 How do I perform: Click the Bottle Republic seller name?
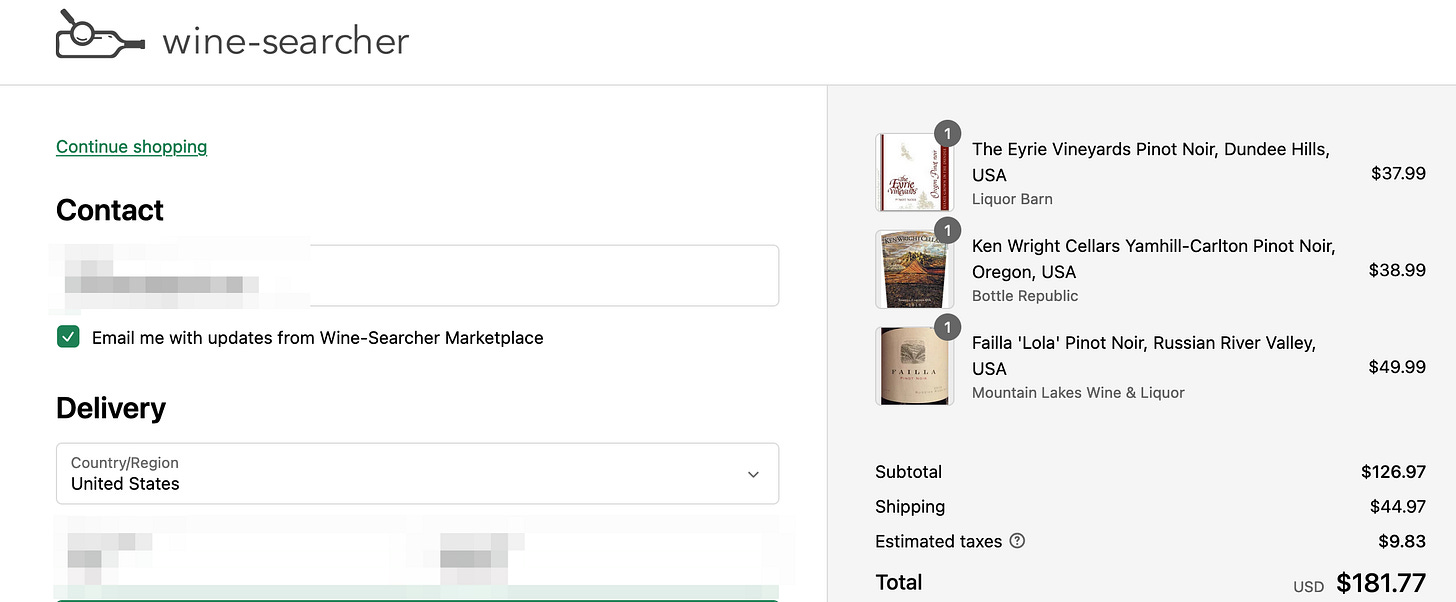[x=1025, y=296]
